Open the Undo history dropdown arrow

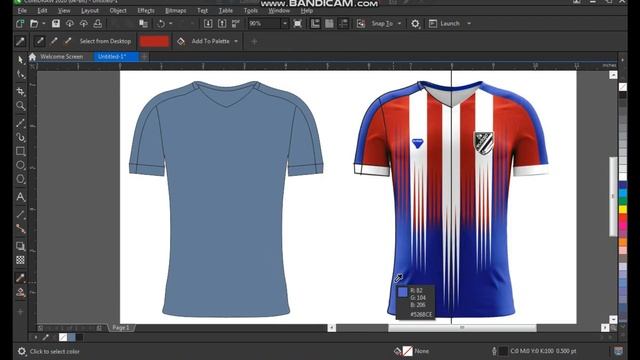(171, 24)
